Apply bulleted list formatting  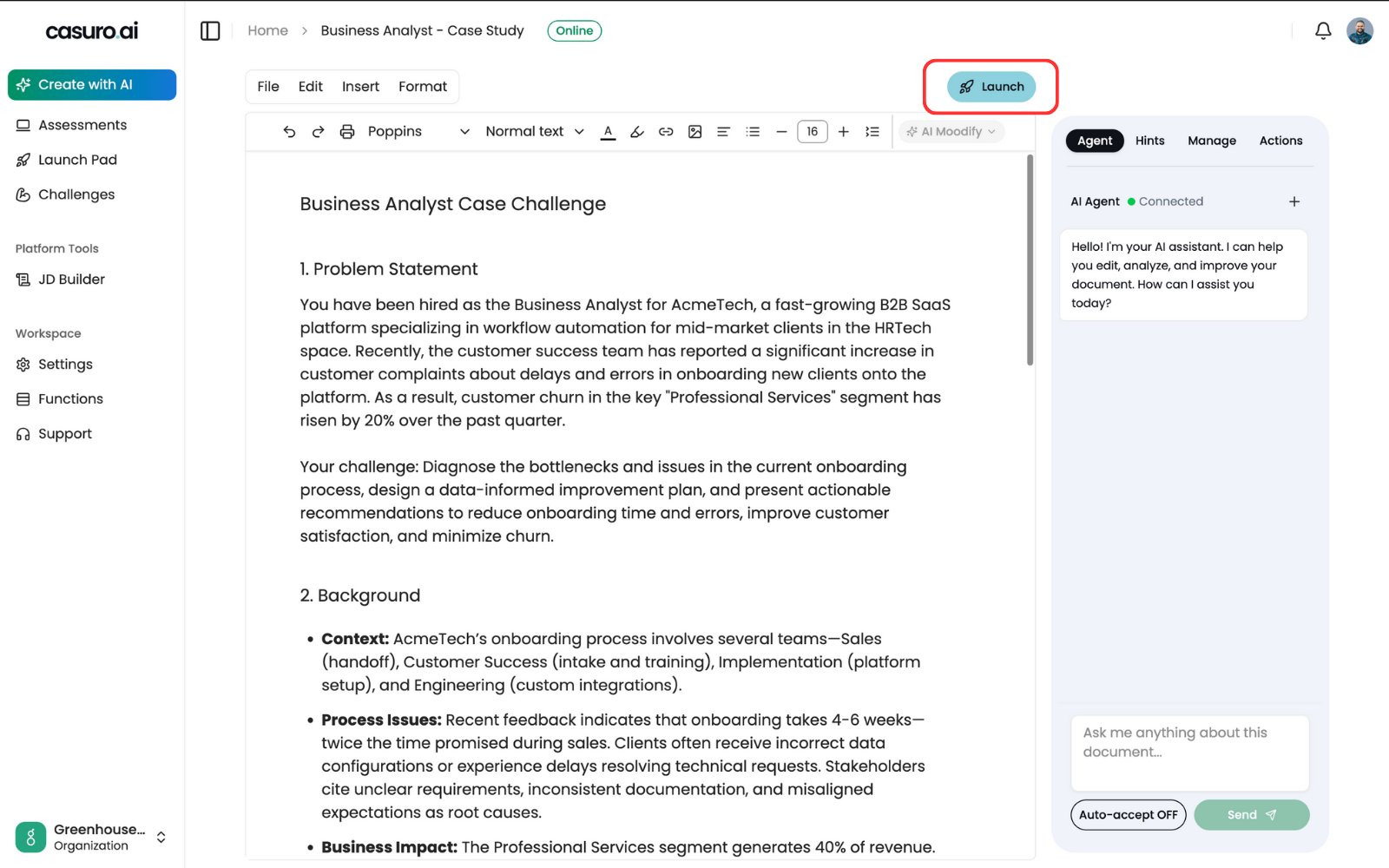753,132
